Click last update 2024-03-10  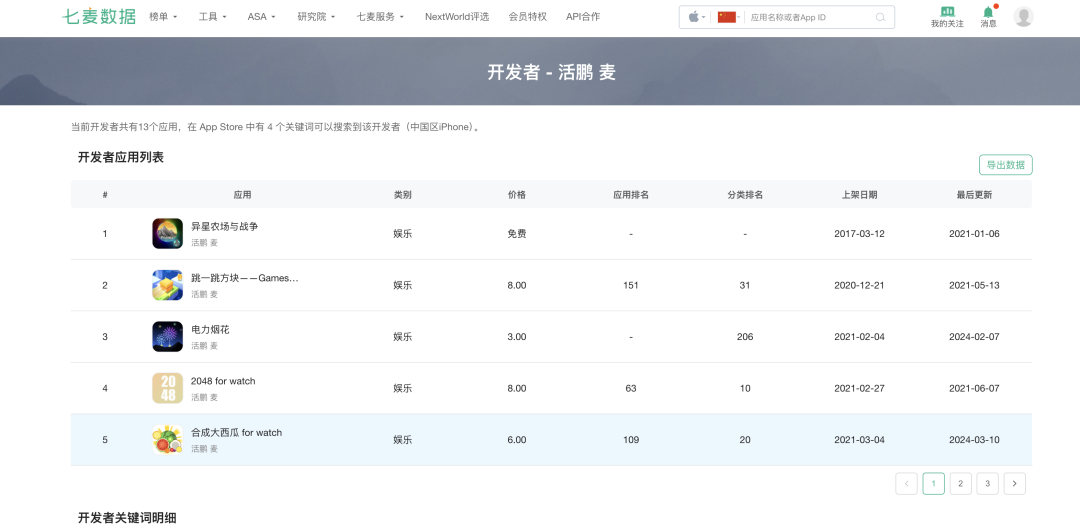click(x=974, y=439)
